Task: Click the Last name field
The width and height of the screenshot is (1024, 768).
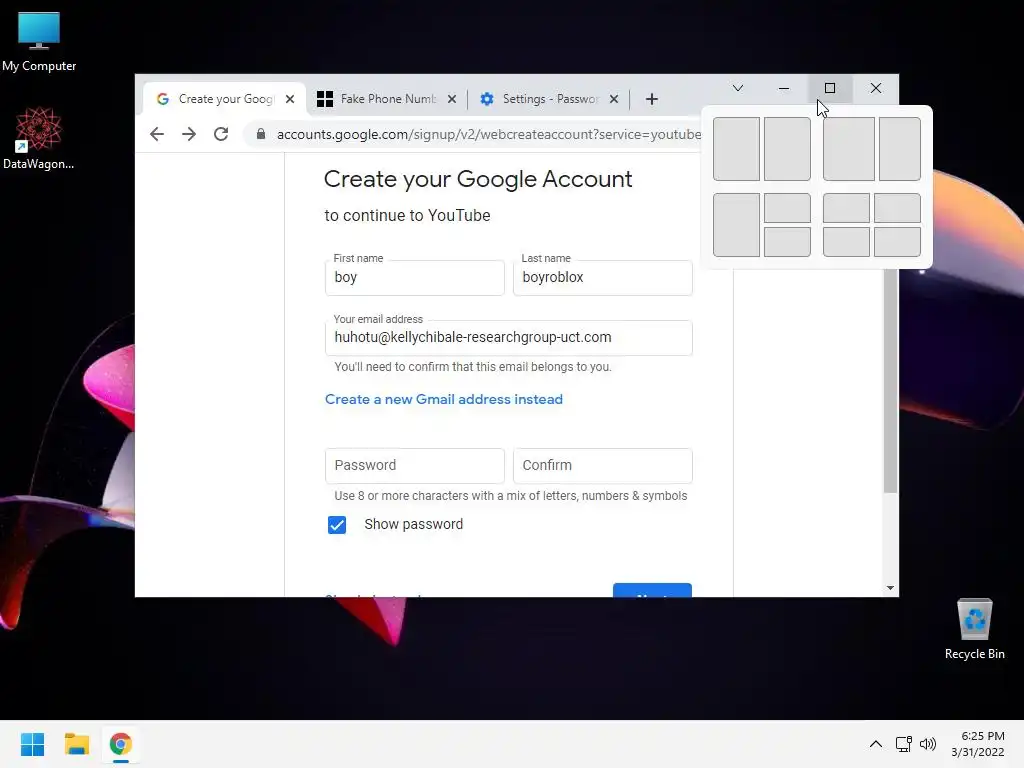Action: 603,278
